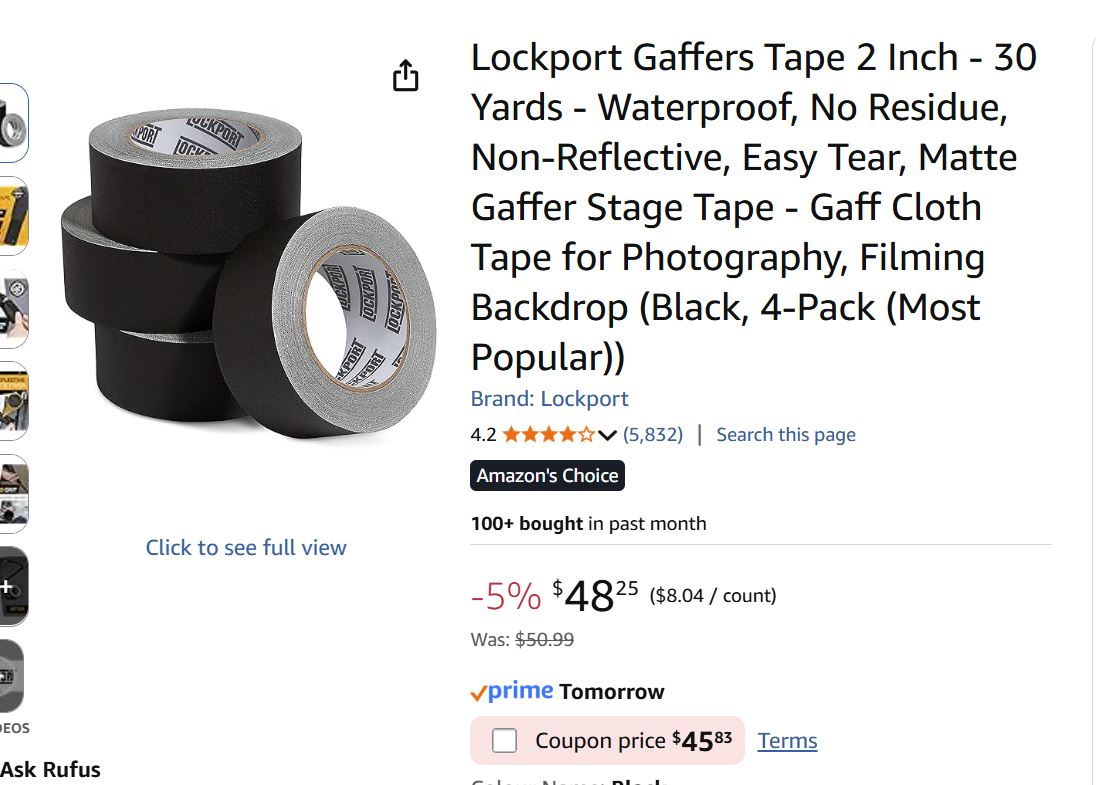Visit the Brand: Lockport store link
Image resolution: width=1096 pixels, height=785 pixels.
[549, 399]
